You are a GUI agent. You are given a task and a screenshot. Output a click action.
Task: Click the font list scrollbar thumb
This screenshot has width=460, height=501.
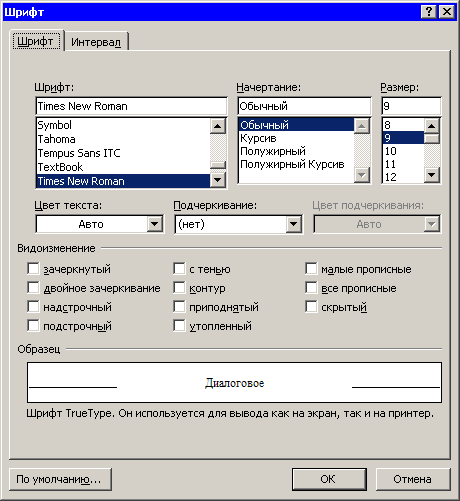218,165
